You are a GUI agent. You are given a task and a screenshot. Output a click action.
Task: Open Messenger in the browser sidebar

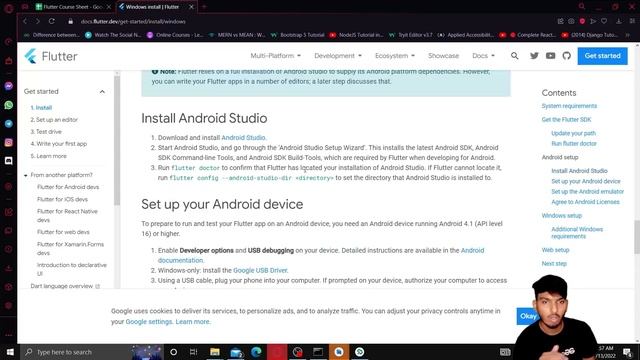pyautogui.click(x=9, y=86)
